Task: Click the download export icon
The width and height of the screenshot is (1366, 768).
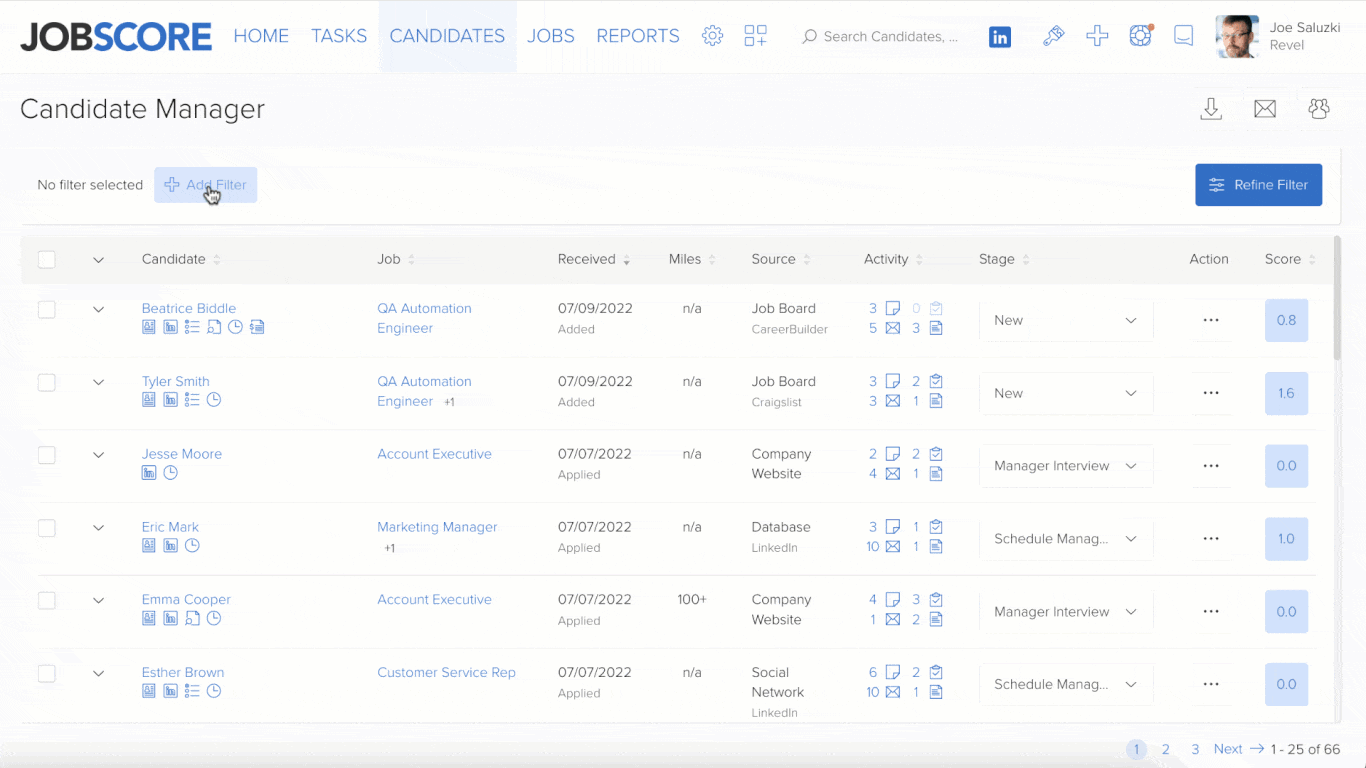Action: 1211,109
